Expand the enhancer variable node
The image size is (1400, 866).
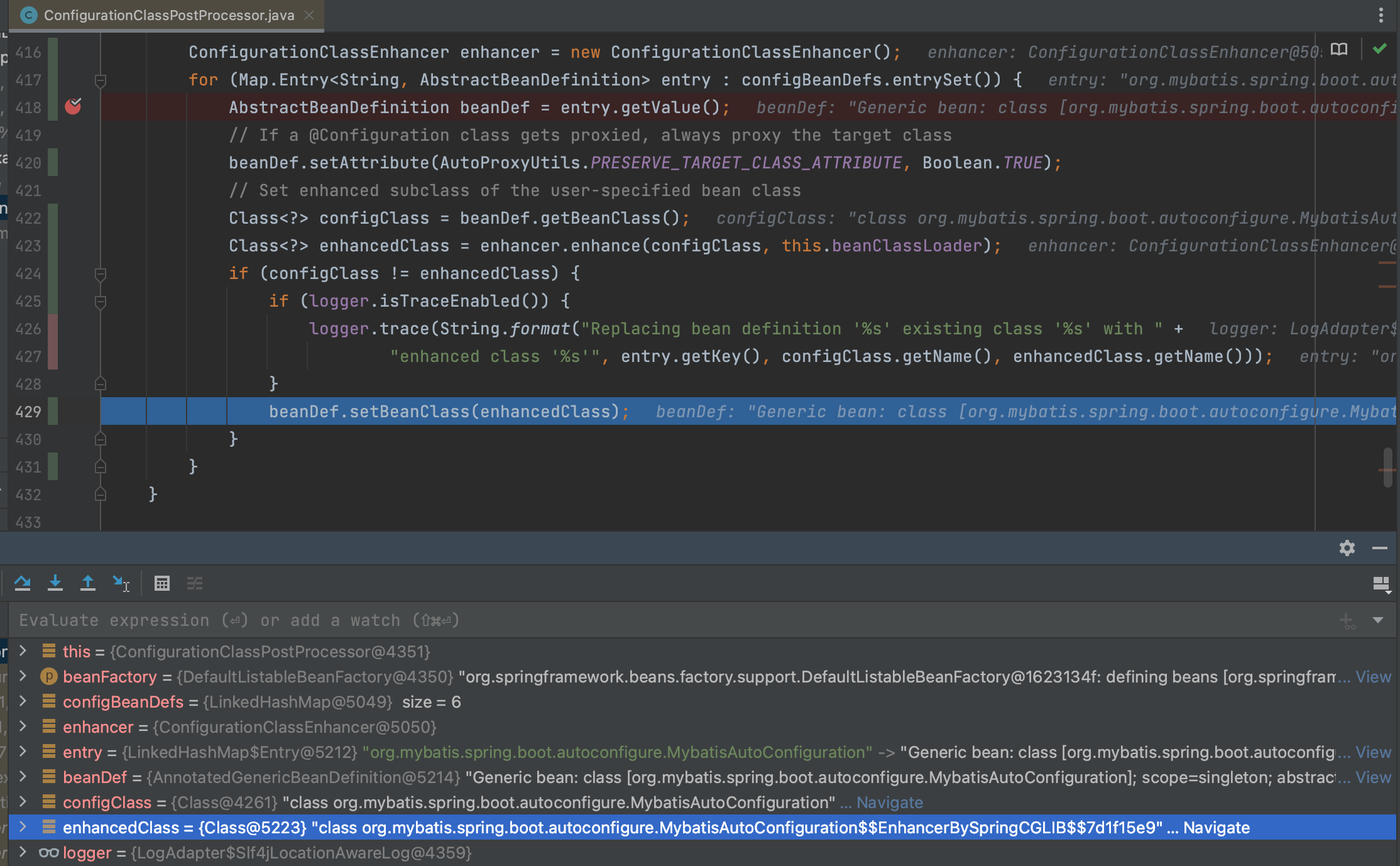tap(23, 726)
